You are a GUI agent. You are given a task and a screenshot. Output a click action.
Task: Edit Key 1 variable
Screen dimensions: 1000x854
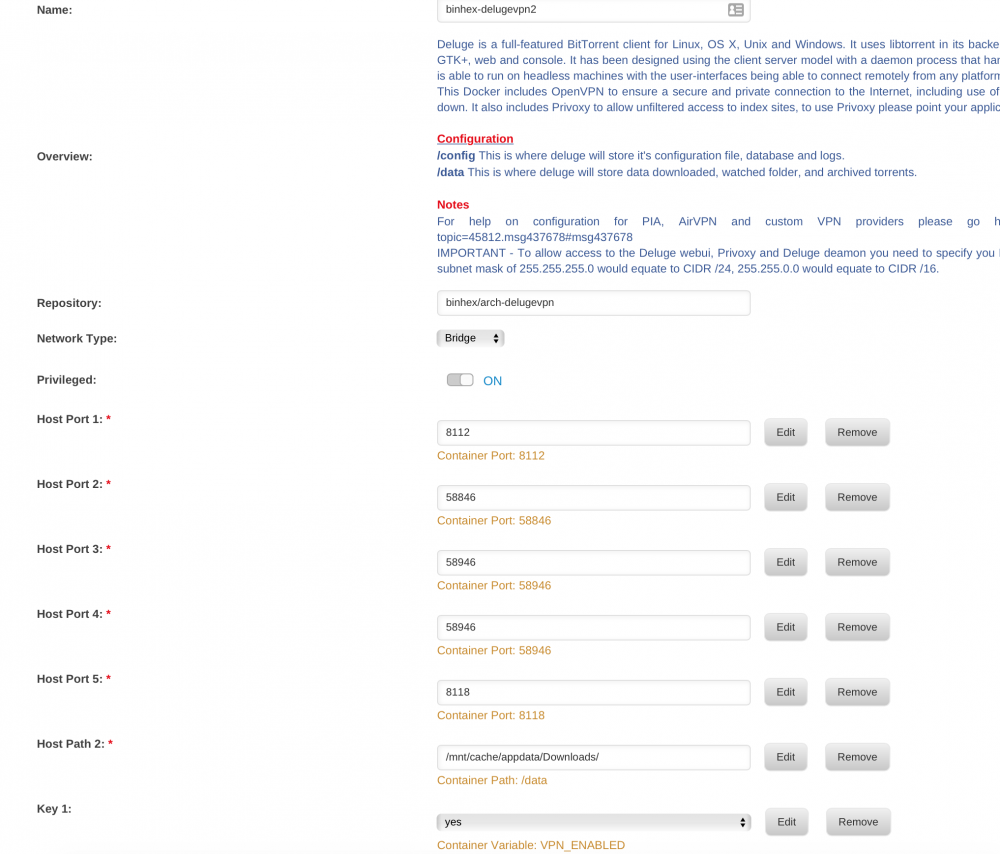coord(786,822)
